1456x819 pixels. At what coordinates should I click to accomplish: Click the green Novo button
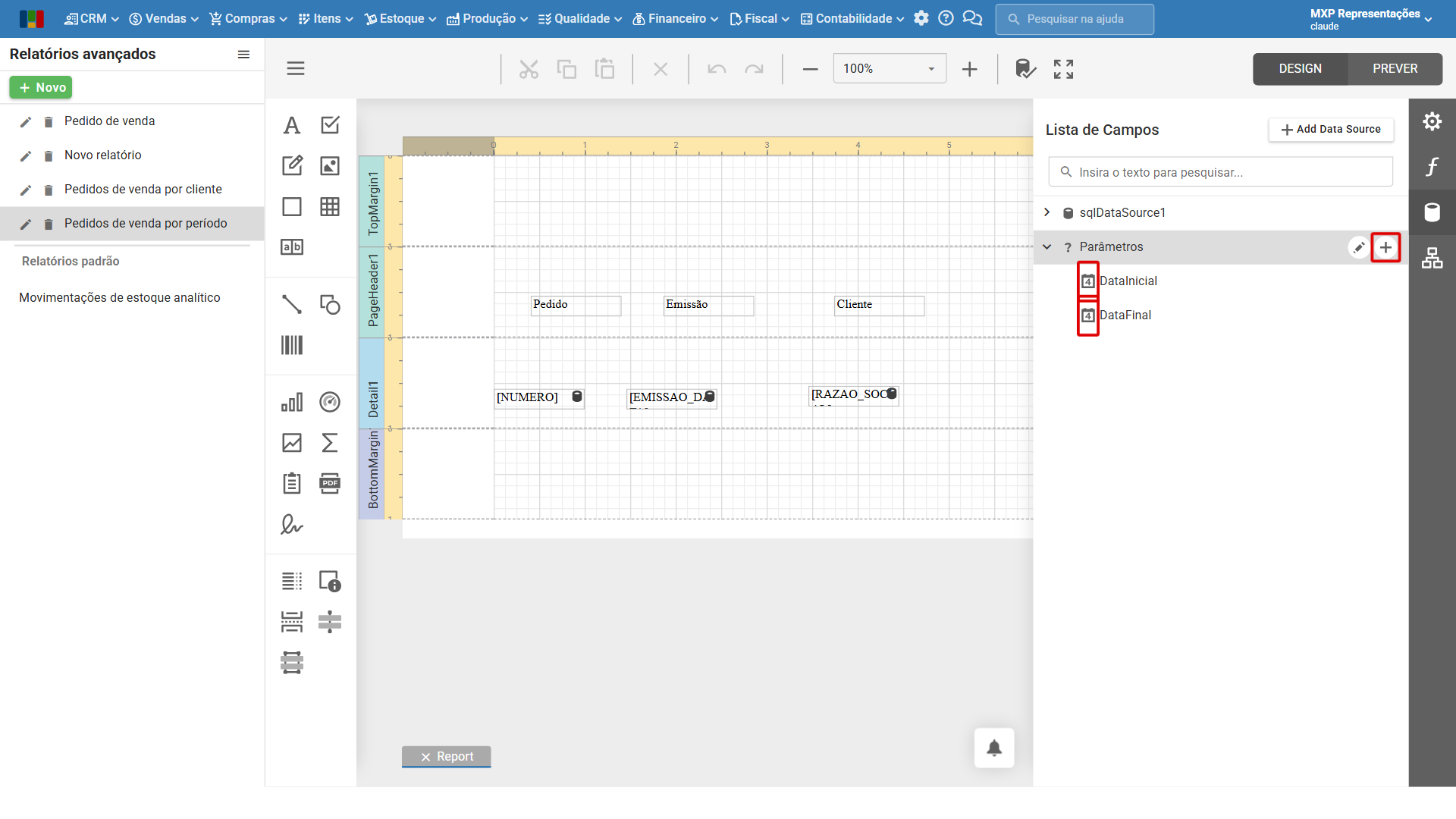(x=41, y=87)
